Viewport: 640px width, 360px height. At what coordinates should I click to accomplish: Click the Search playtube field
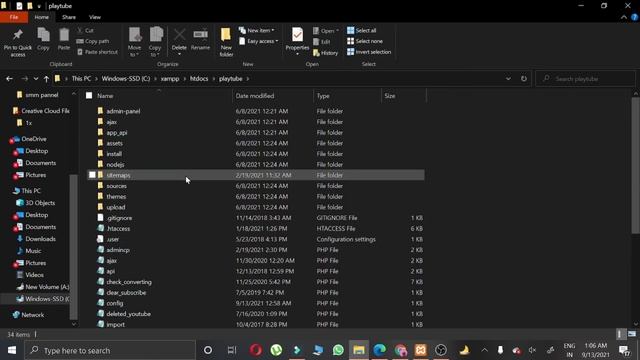coord(585,78)
